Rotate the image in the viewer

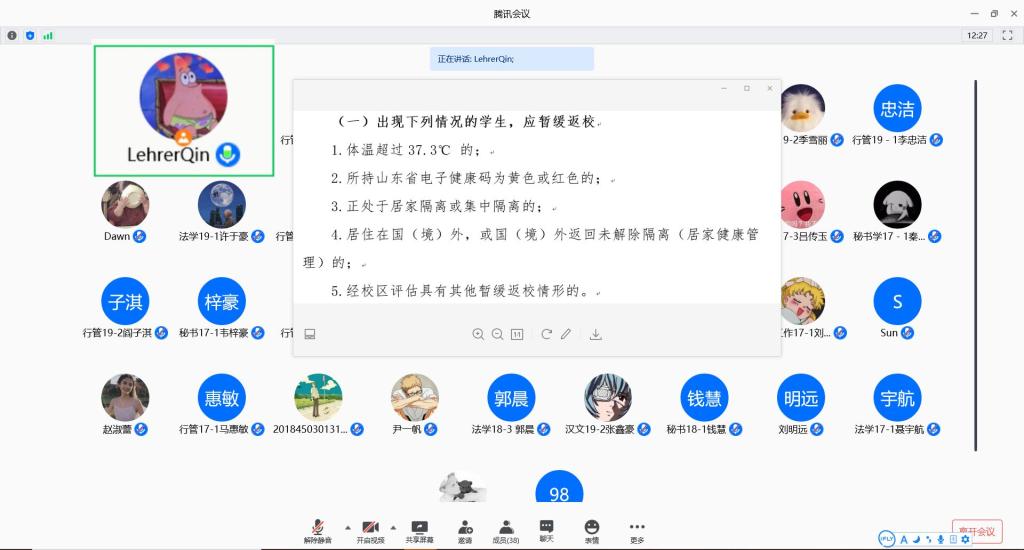click(546, 334)
